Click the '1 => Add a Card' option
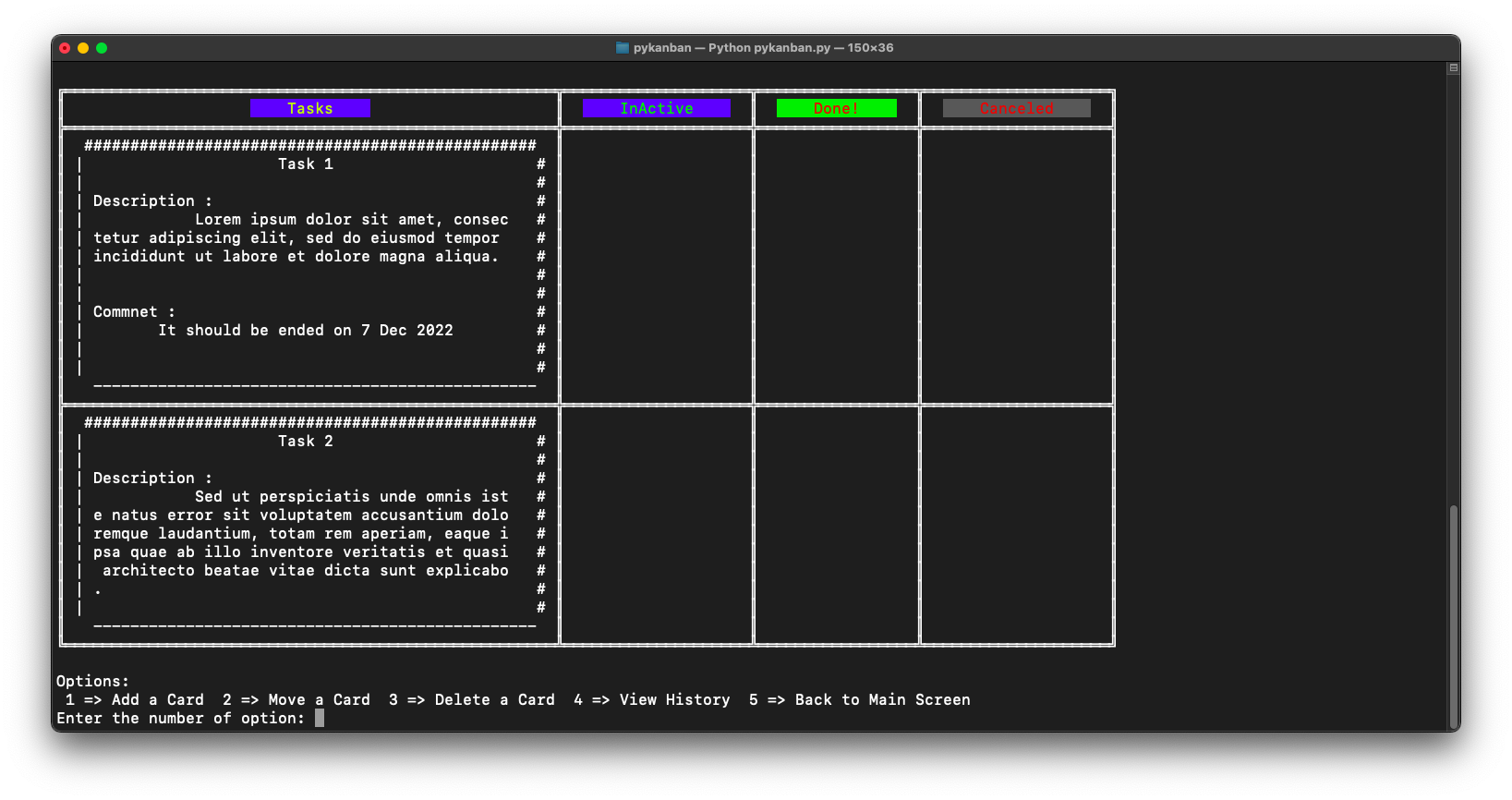The image size is (1512, 800). point(135,700)
